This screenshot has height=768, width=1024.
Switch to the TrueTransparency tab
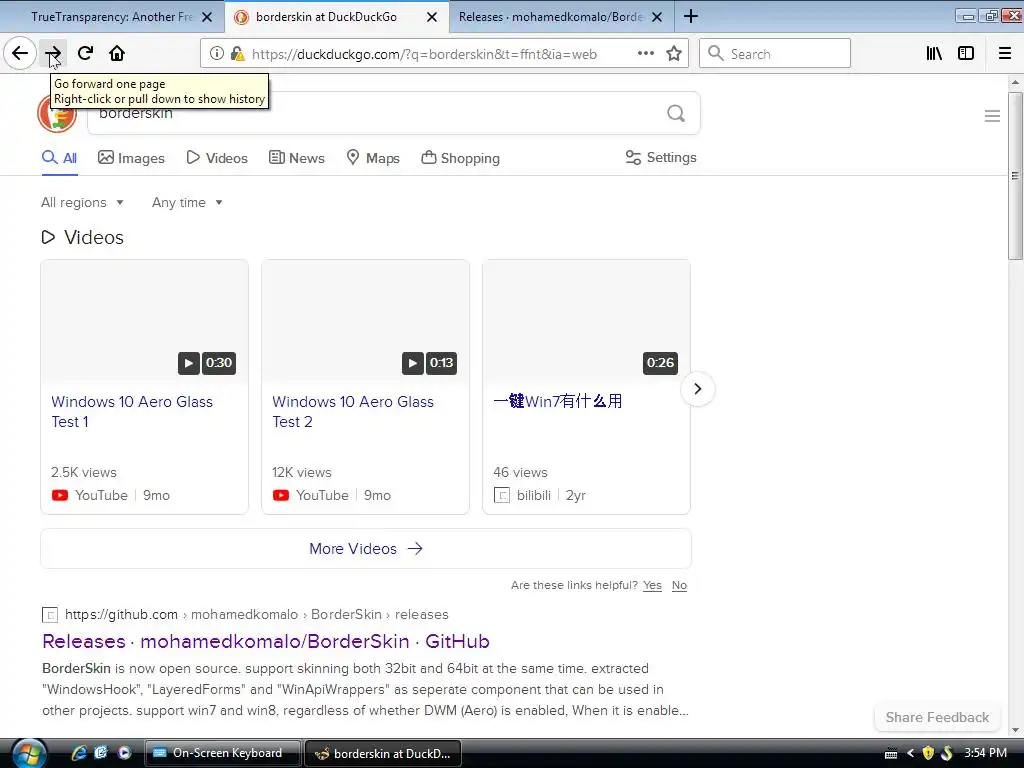pyautogui.click(x=112, y=17)
